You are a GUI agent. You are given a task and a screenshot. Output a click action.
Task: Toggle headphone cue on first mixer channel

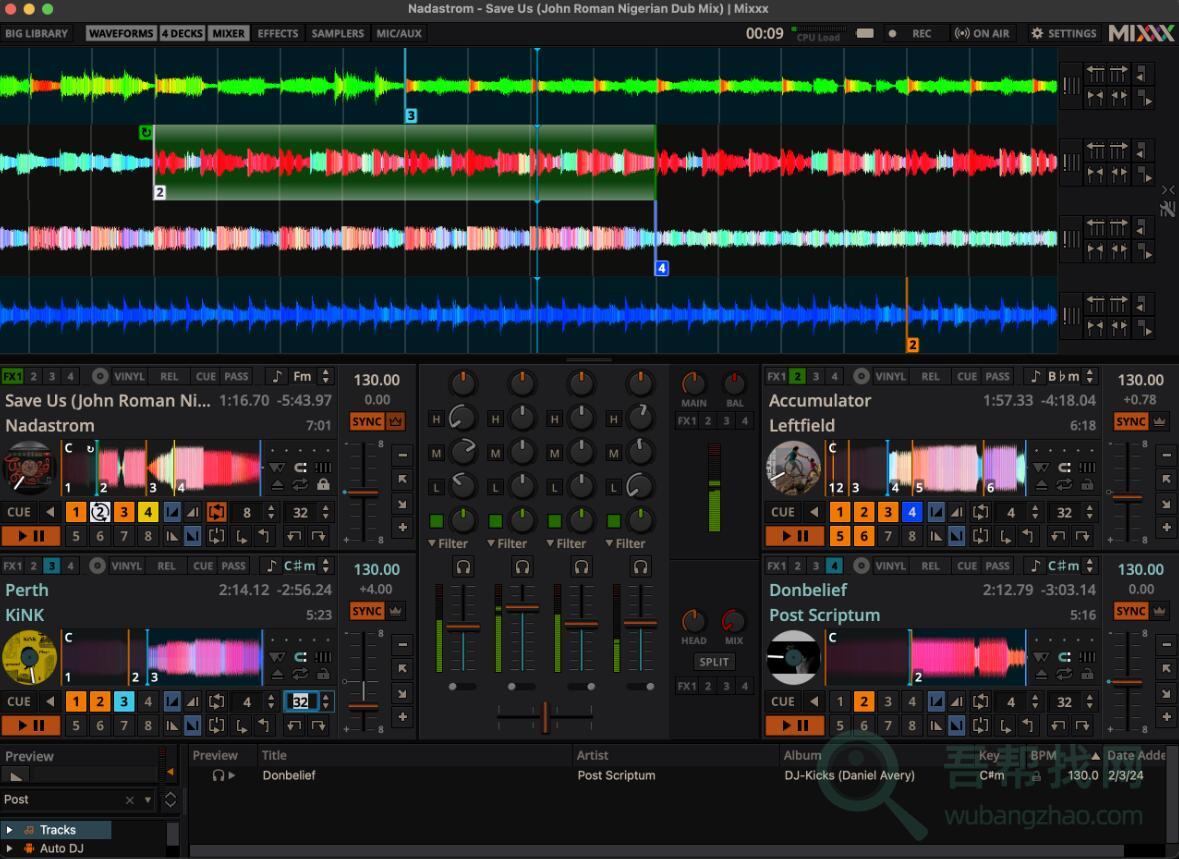coord(463,567)
